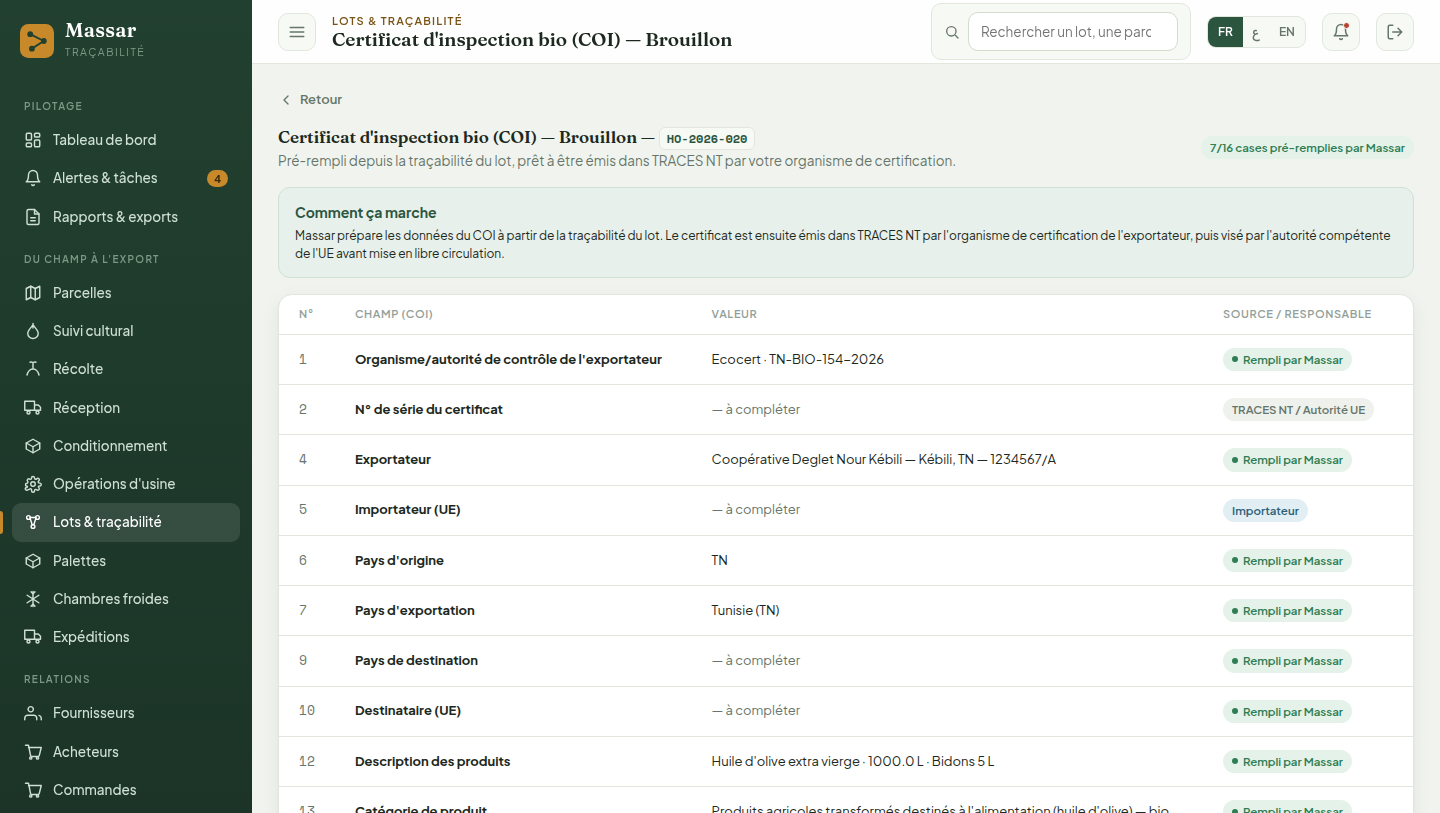Click the Chambres froides snowflake icon

[33, 599]
